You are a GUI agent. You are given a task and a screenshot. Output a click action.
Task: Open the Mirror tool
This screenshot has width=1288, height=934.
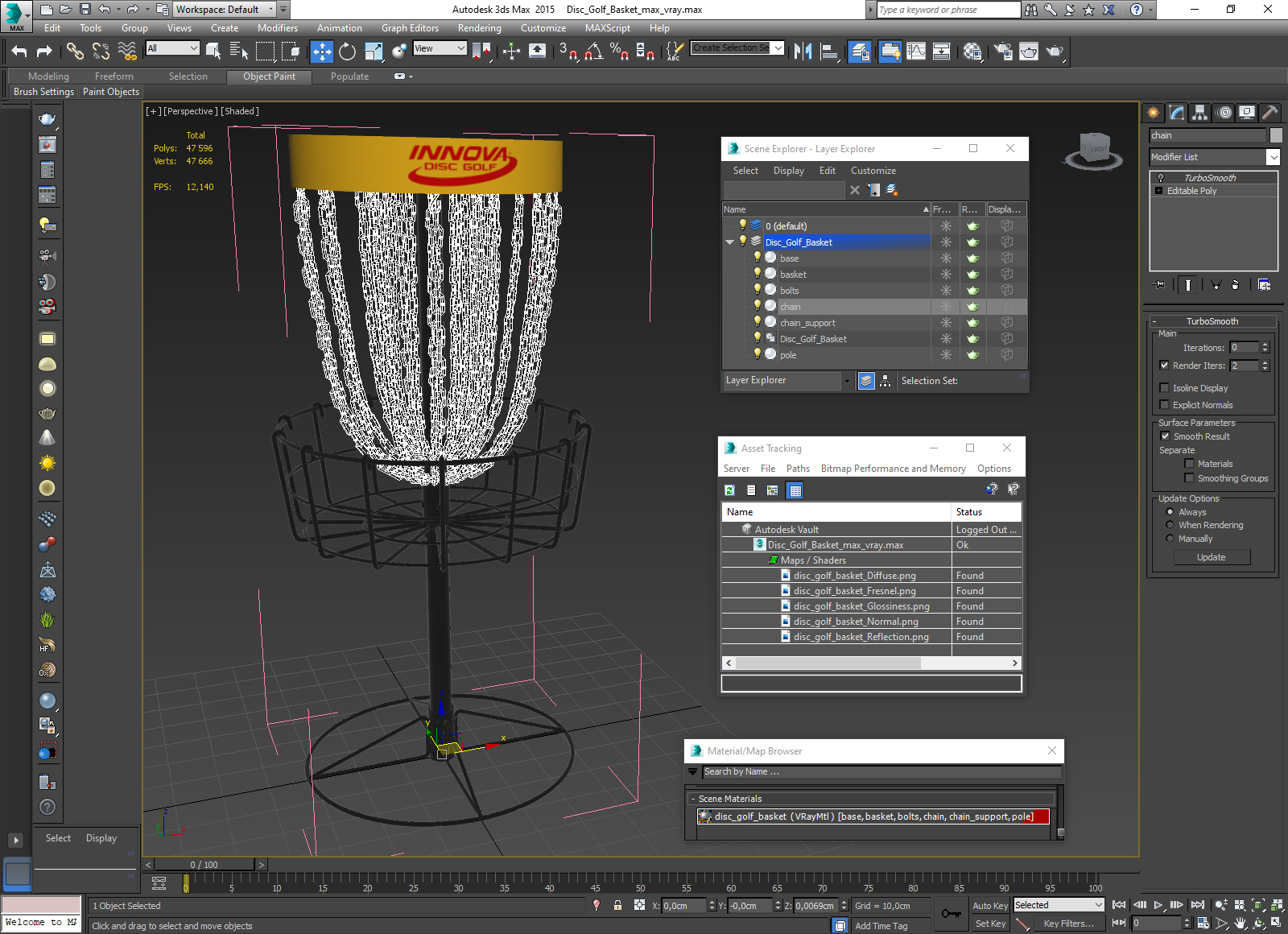coord(803,52)
